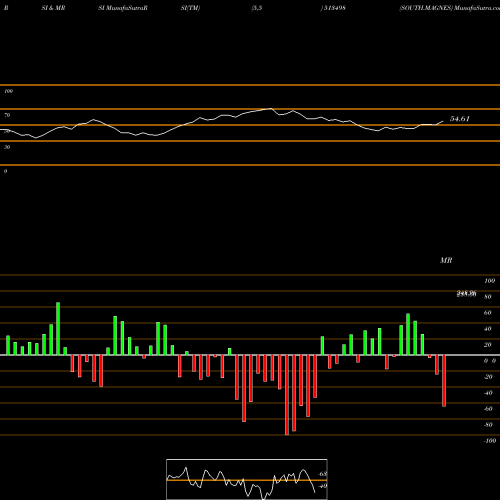The width and height of the screenshot is (500, 500).
Task: Click the '(5,5' parameter text in header
Action: pos(257,8)
